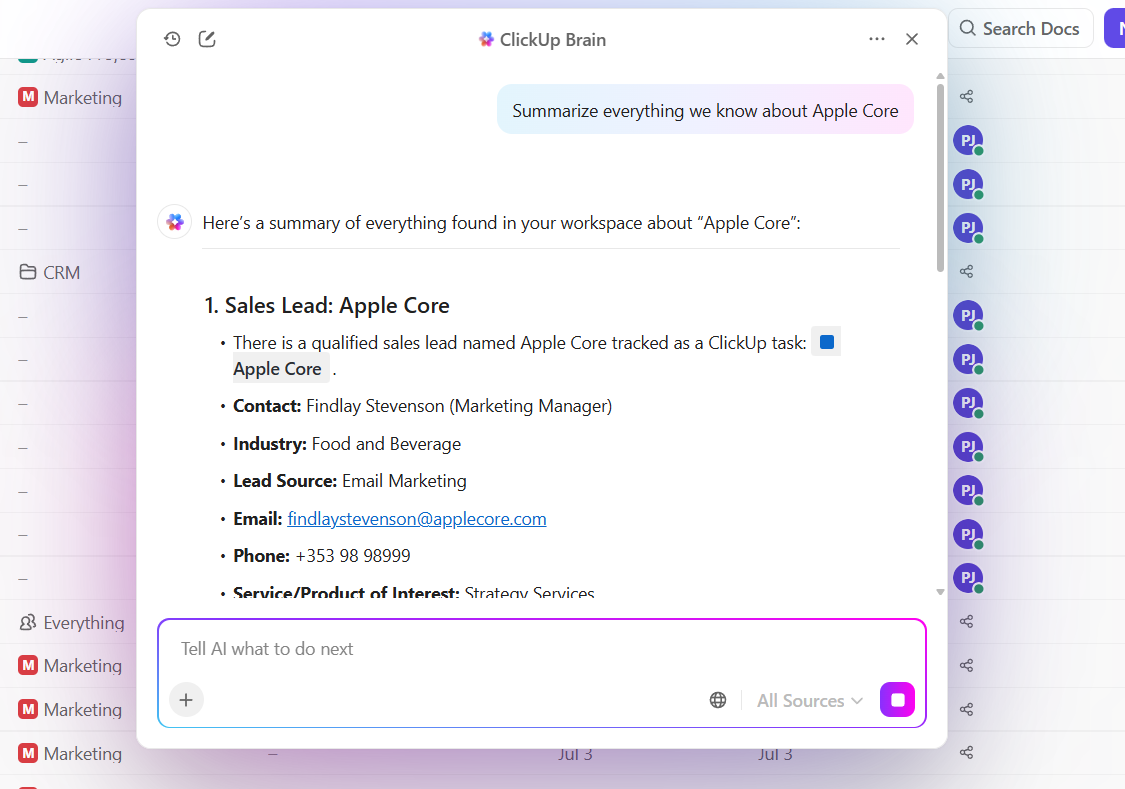
Task: Stop the response with the purple stop button
Action: tap(897, 699)
